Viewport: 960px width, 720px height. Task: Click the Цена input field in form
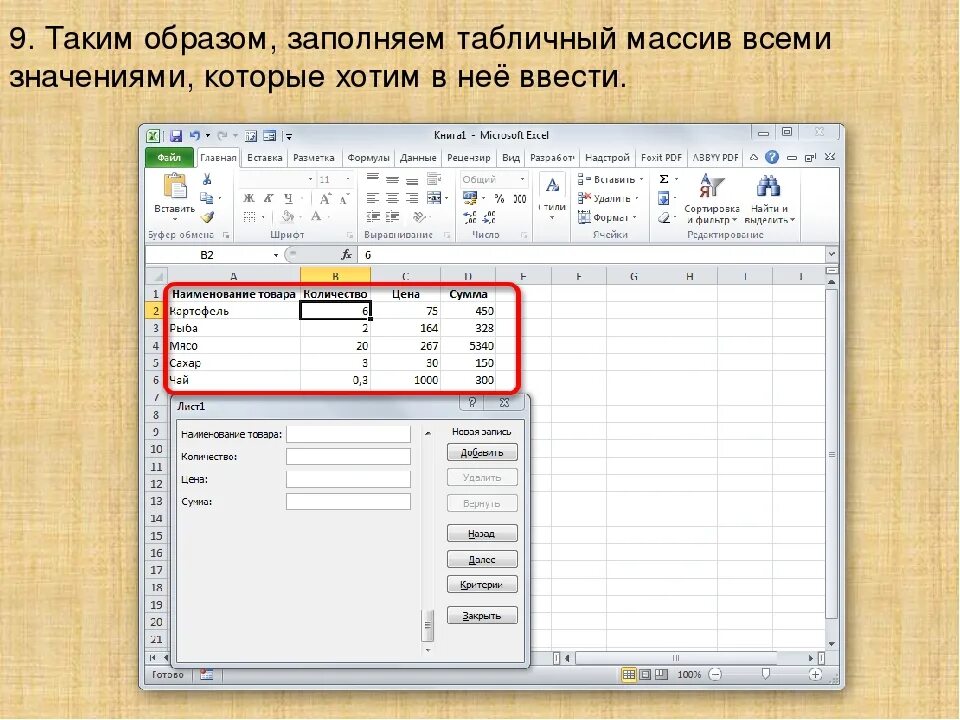[x=348, y=479]
